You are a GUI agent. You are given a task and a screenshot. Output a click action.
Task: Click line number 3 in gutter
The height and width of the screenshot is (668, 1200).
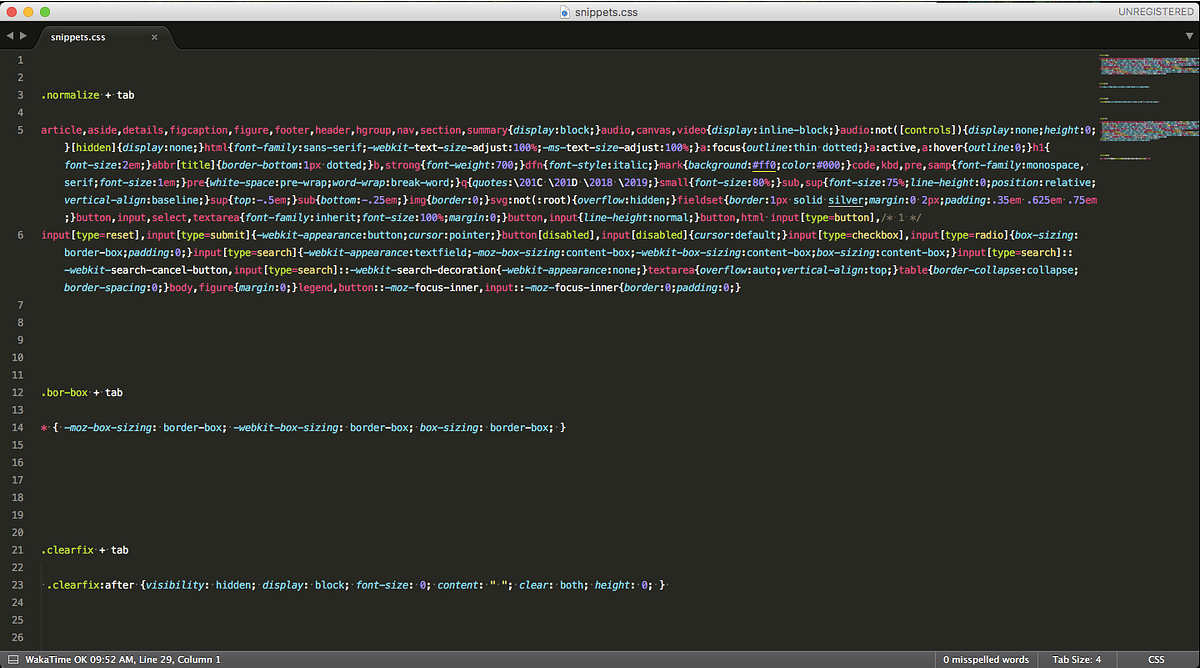[x=20, y=95]
